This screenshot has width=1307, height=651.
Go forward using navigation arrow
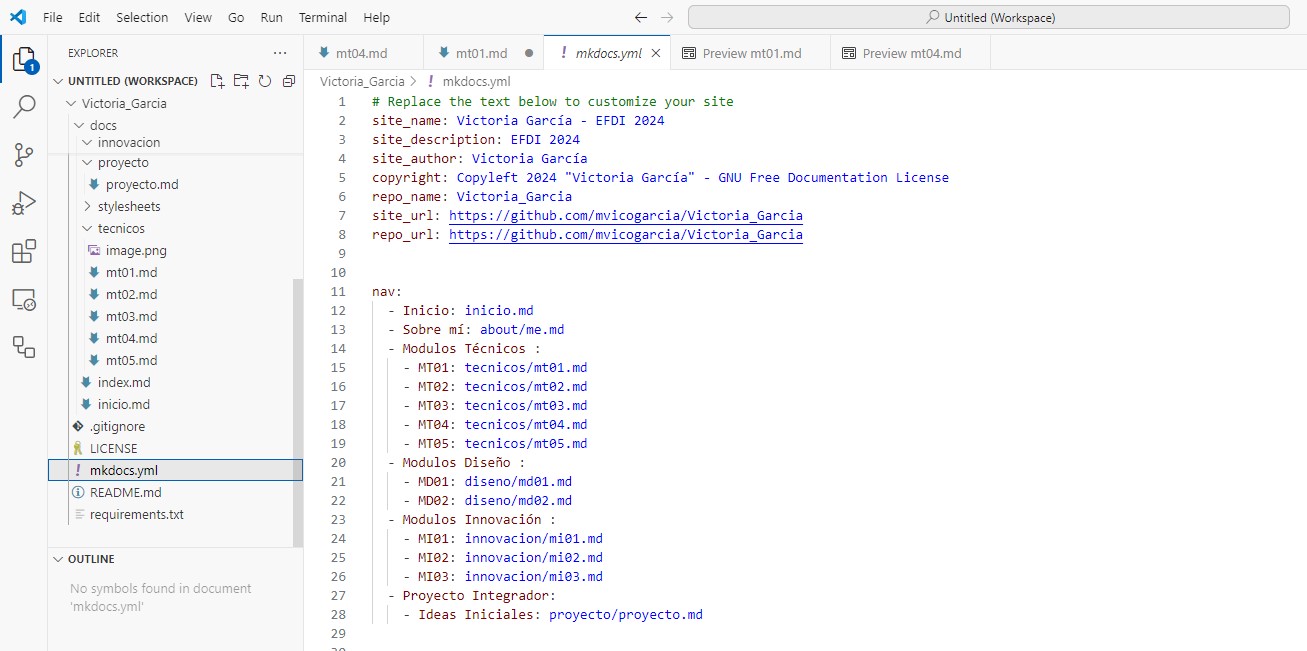coord(667,17)
